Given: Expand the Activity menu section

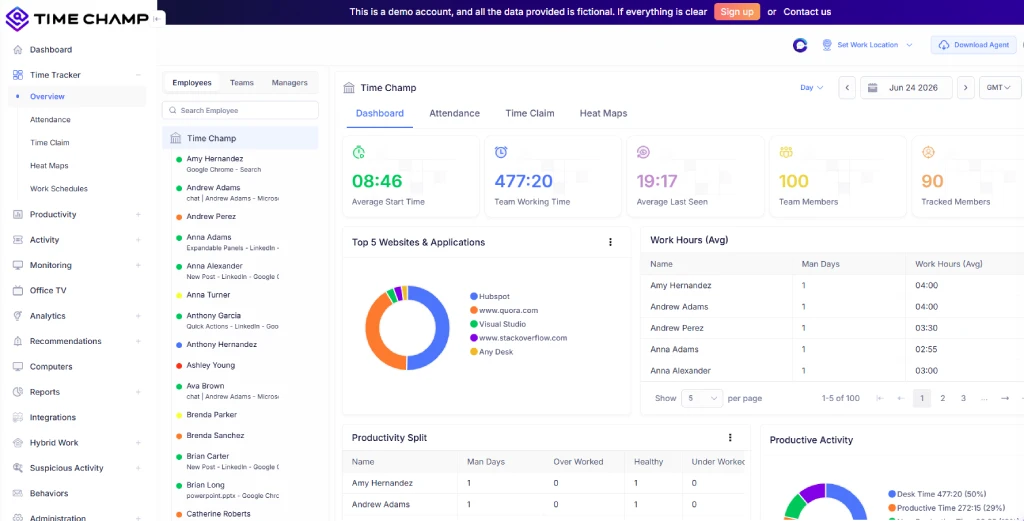Looking at the screenshot, I should pos(138,240).
